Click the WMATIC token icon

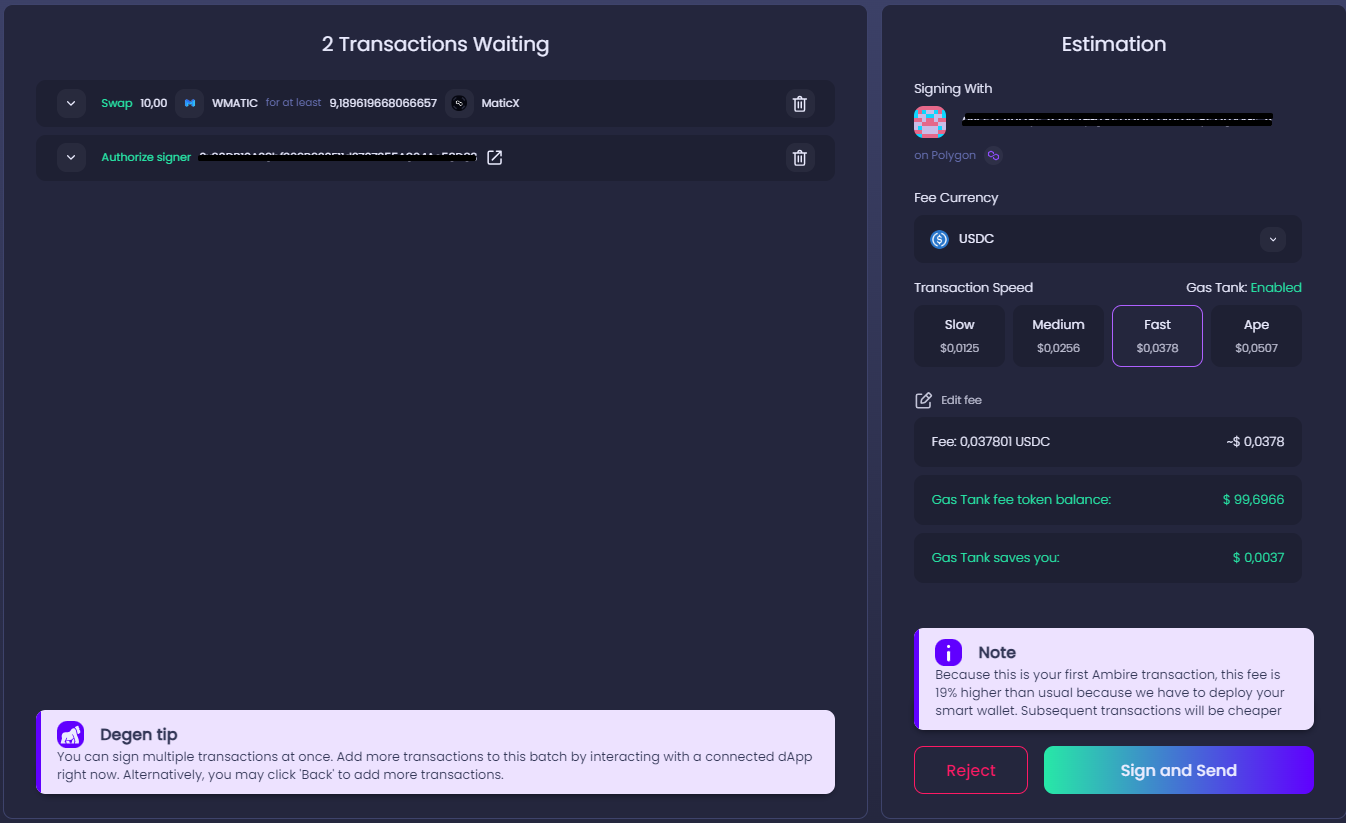pyautogui.click(x=190, y=103)
